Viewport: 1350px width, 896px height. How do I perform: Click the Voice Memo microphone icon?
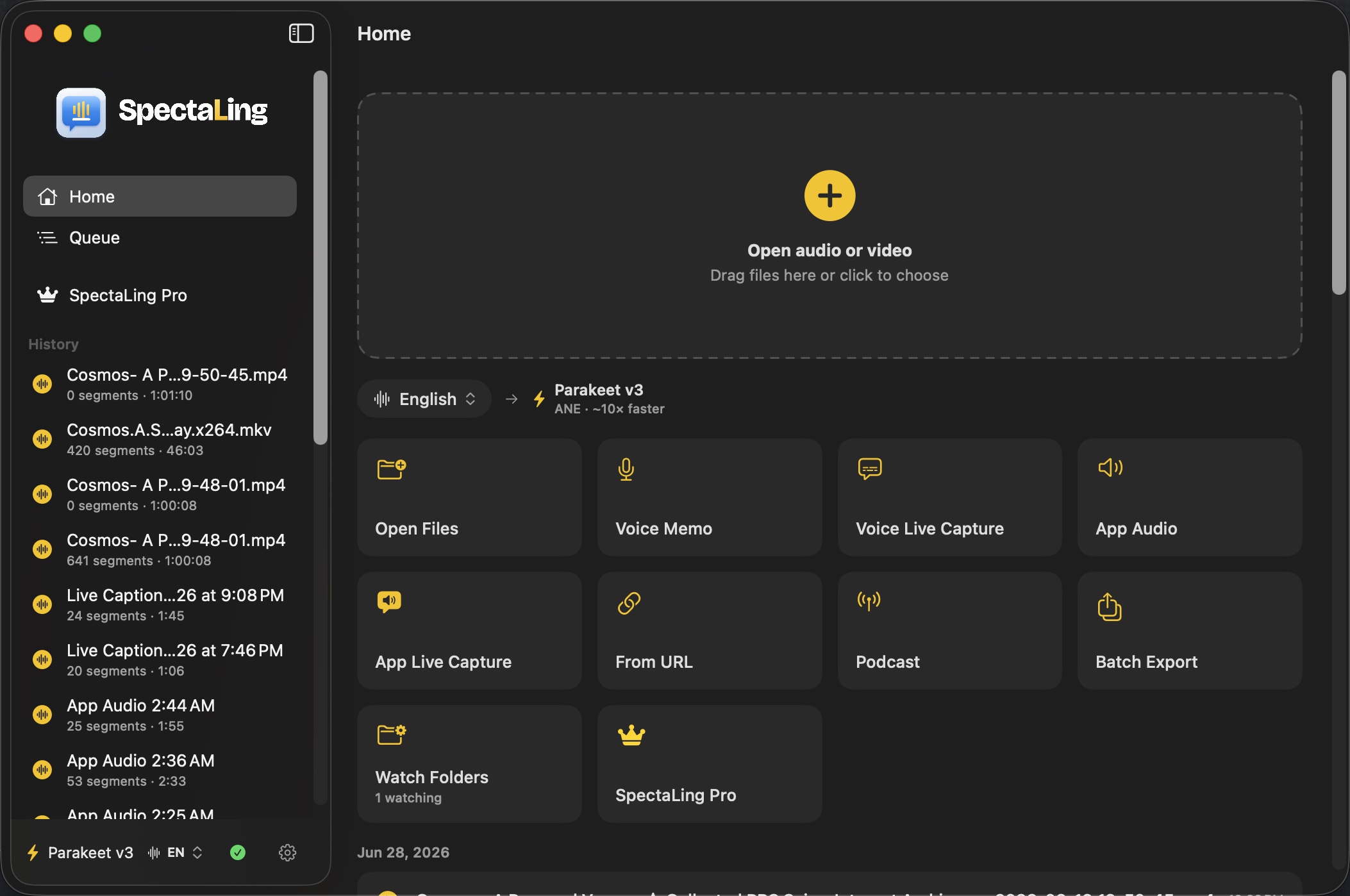pos(626,469)
